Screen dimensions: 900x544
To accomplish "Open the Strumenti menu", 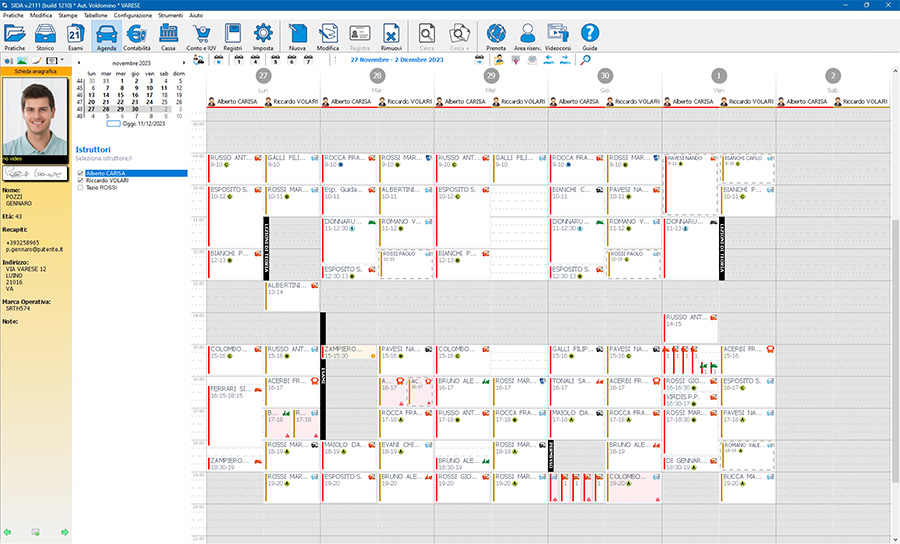I will 173,16.
